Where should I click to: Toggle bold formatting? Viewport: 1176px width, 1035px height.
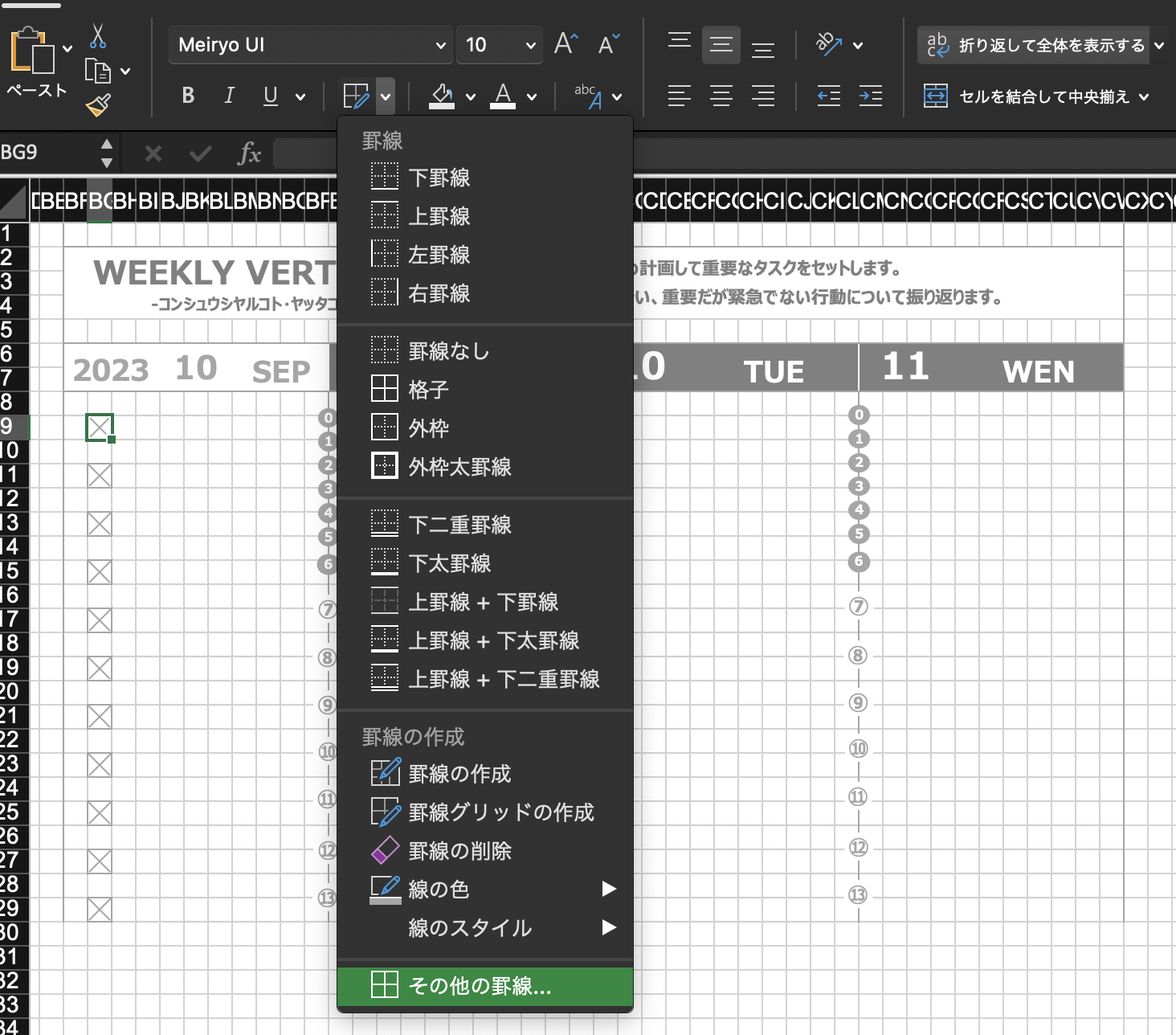(x=188, y=96)
